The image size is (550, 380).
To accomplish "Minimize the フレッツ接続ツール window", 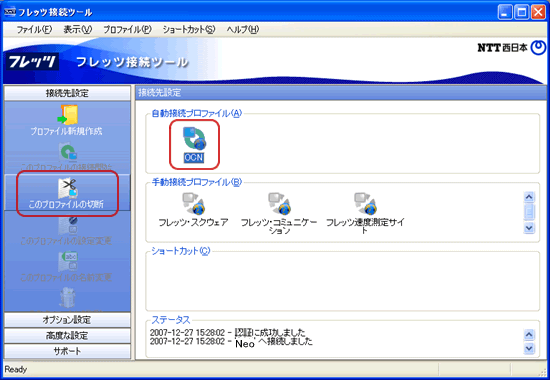I will [x=505, y=12].
